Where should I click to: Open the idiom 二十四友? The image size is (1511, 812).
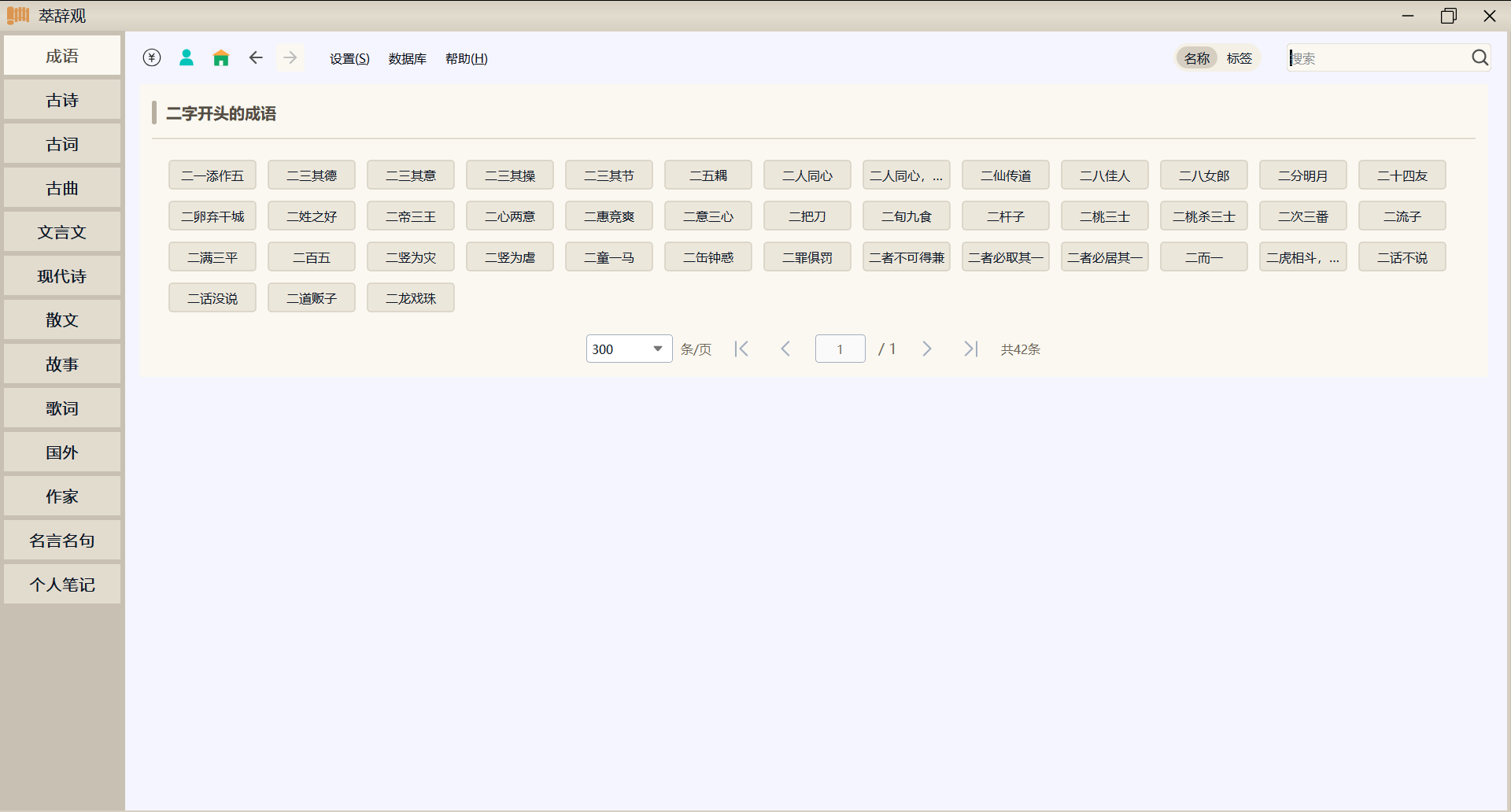pyautogui.click(x=1402, y=175)
